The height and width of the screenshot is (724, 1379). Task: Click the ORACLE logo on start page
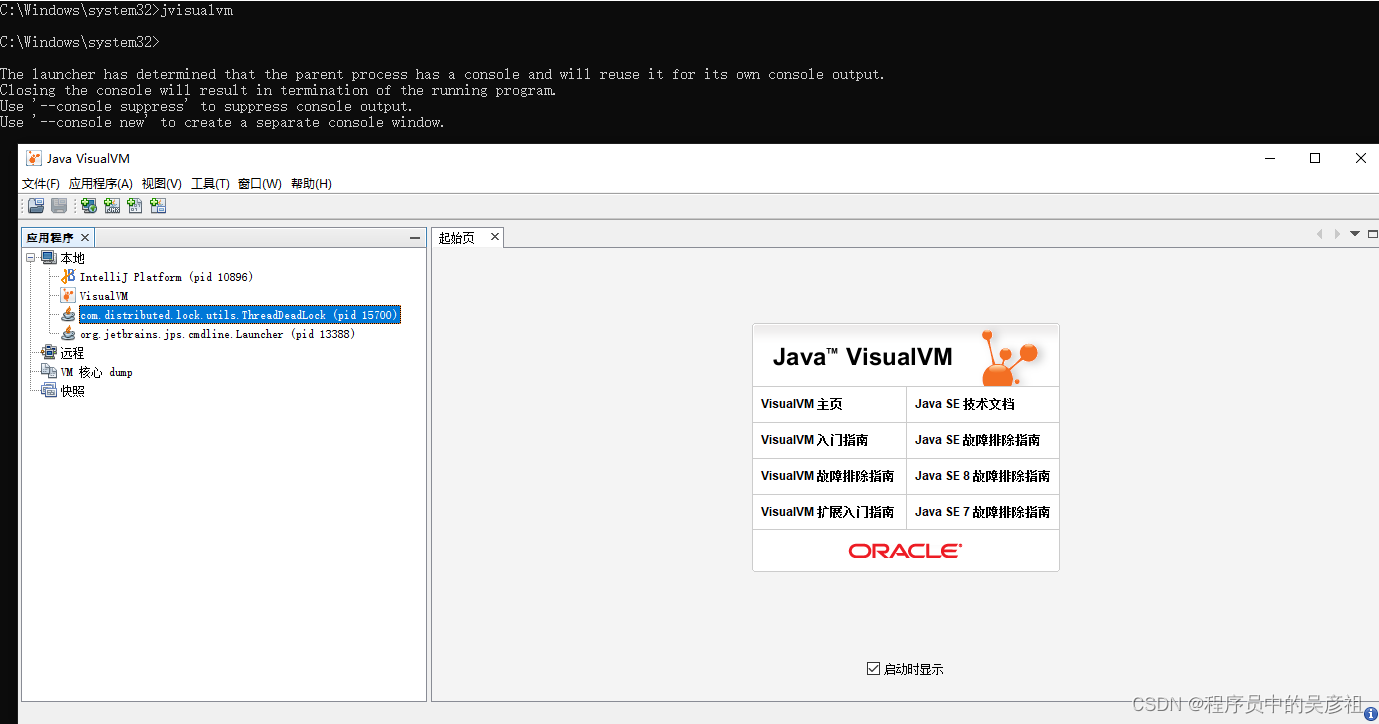pyautogui.click(x=905, y=551)
